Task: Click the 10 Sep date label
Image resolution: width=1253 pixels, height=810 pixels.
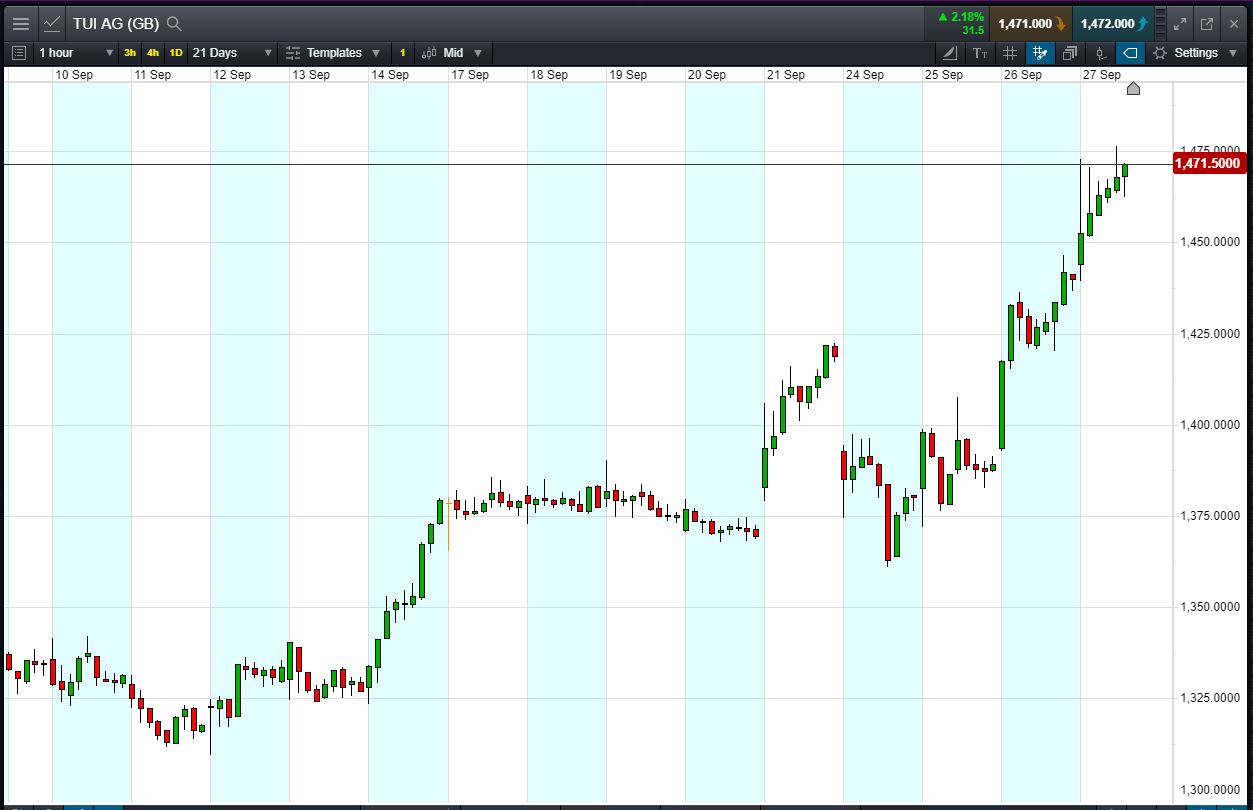Action: point(74,75)
